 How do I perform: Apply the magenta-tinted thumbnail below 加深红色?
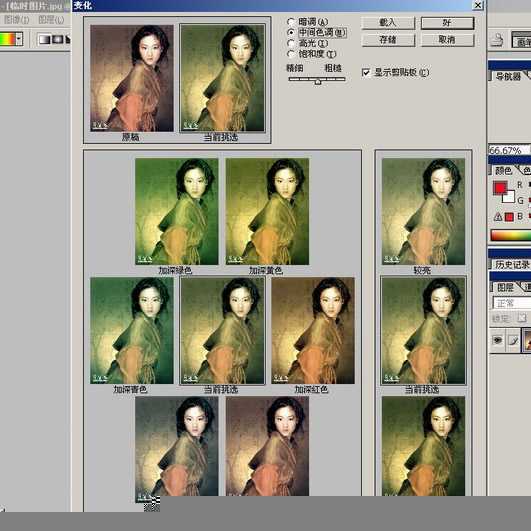click(x=267, y=446)
